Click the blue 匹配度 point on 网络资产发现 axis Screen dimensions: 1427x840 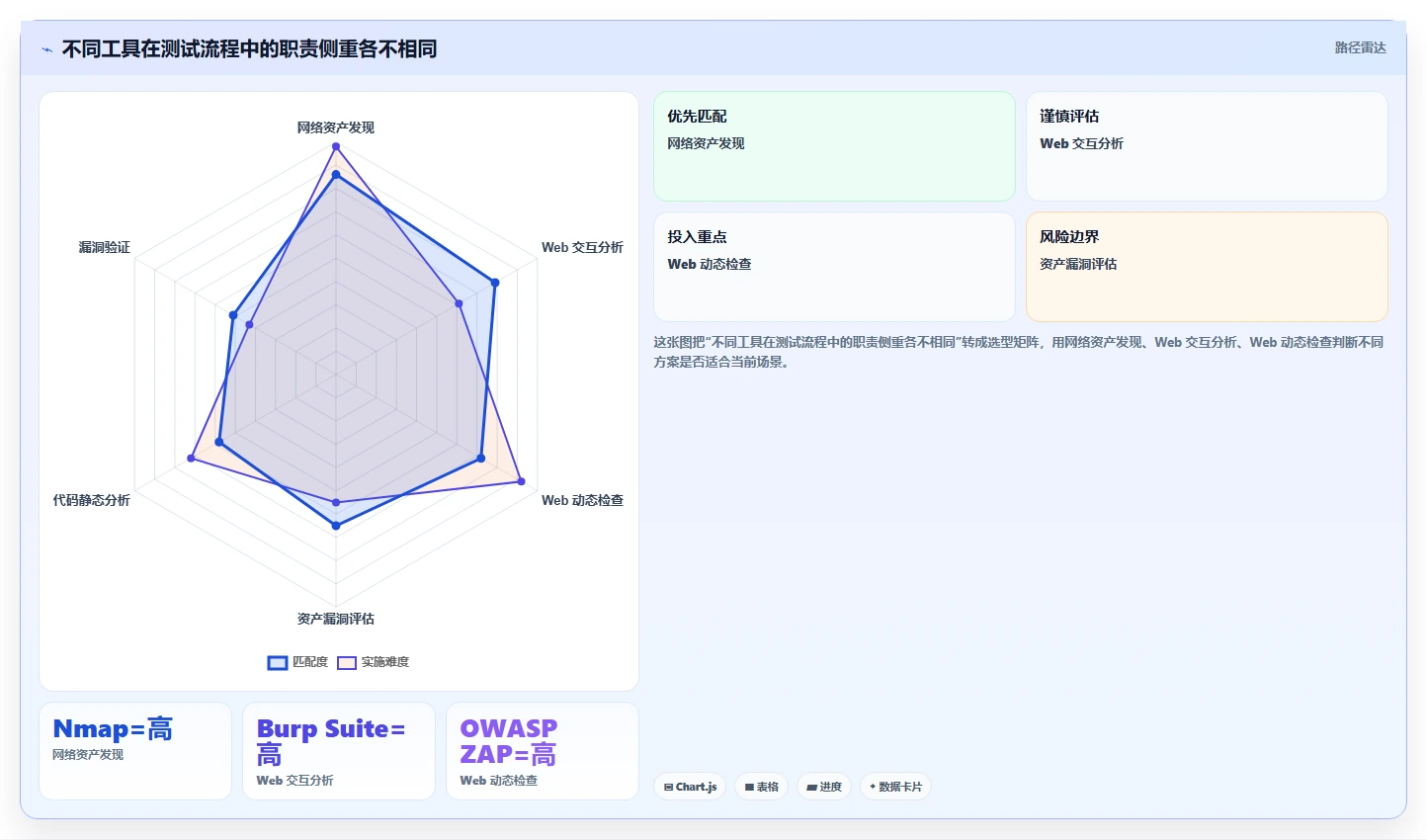[336, 175]
